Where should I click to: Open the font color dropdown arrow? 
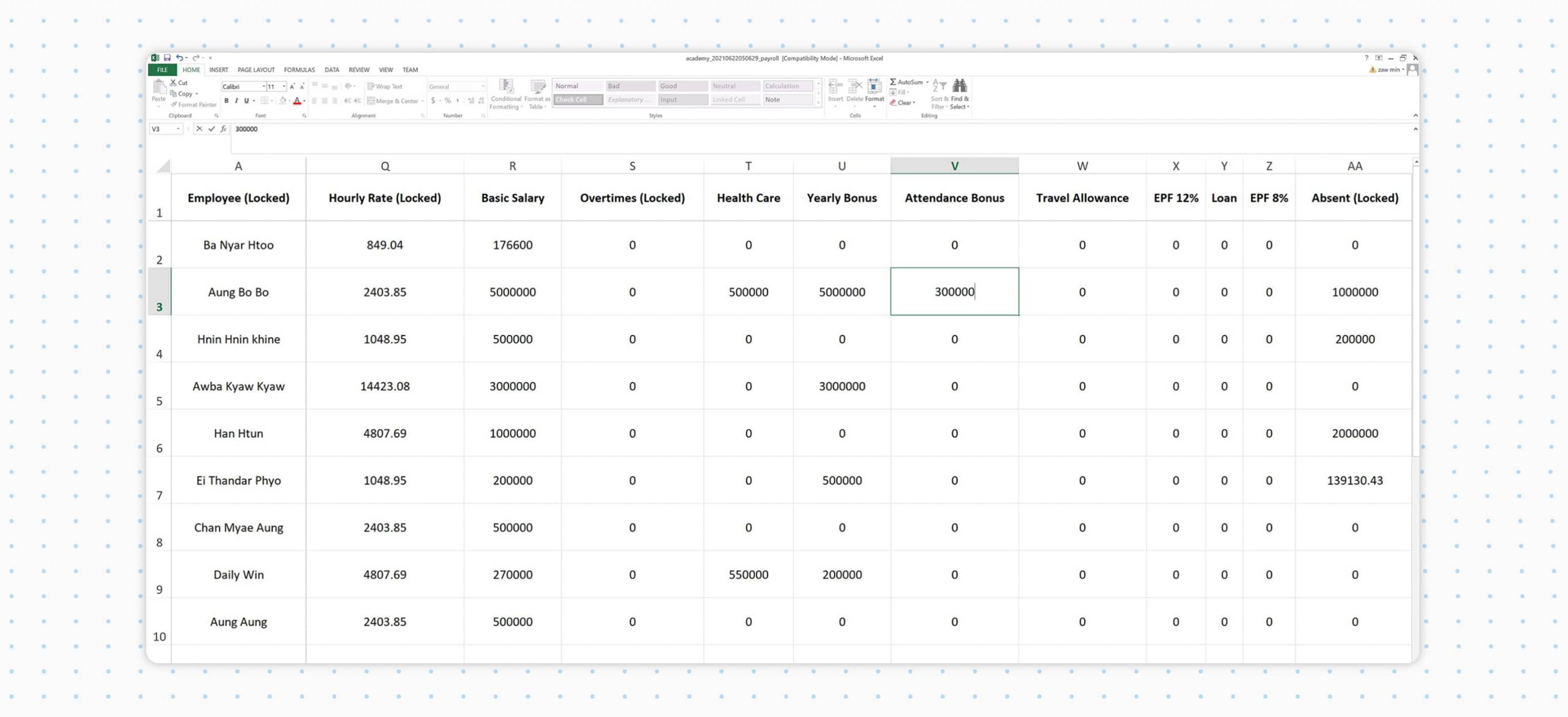coord(304,101)
